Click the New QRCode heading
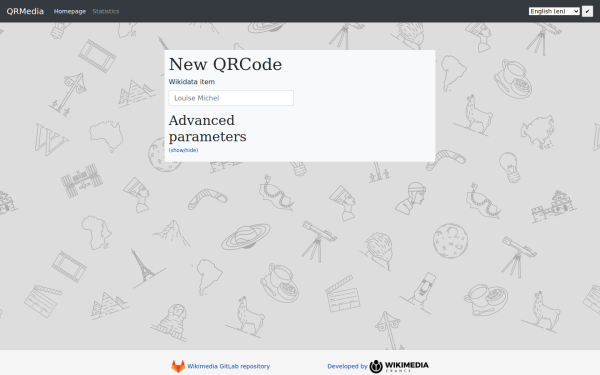The image size is (600, 375). pos(225,64)
